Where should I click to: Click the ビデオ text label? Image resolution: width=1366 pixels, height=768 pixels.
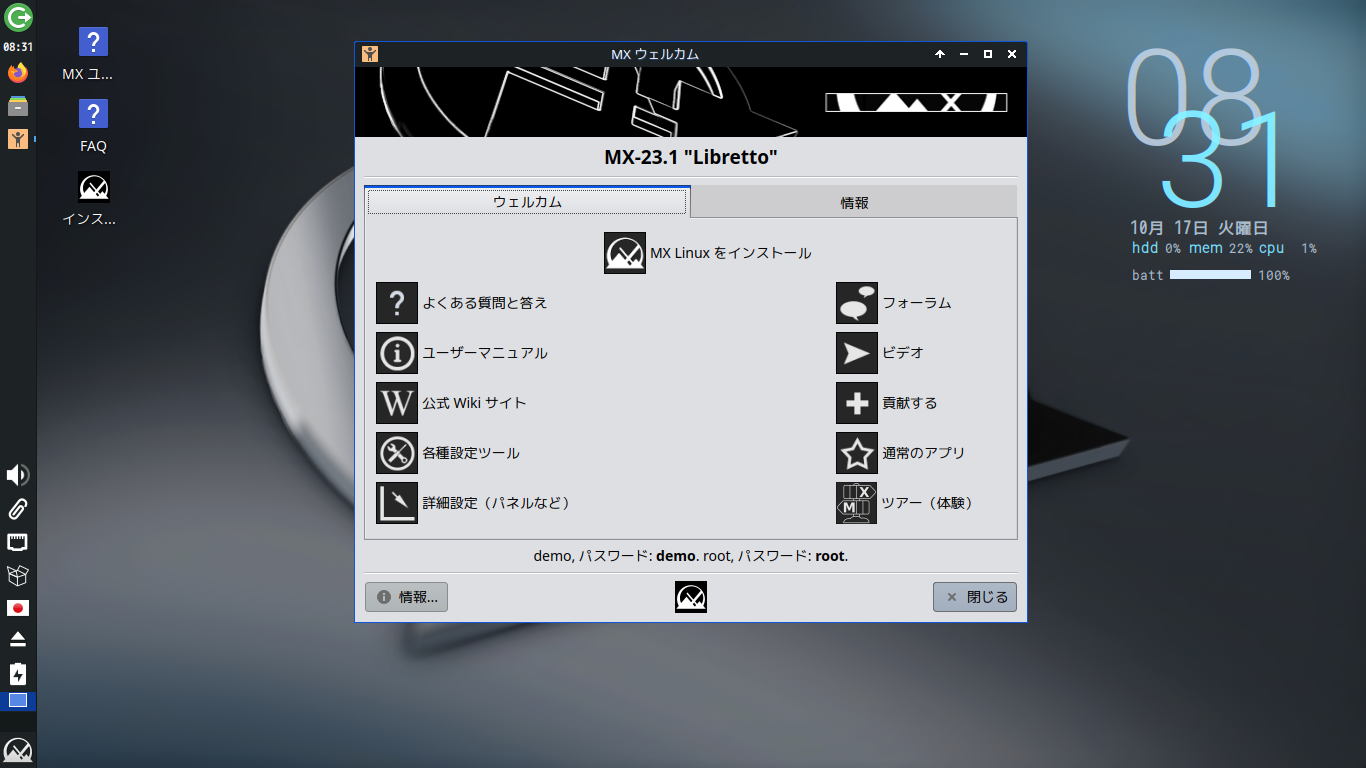click(x=903, y=353)
